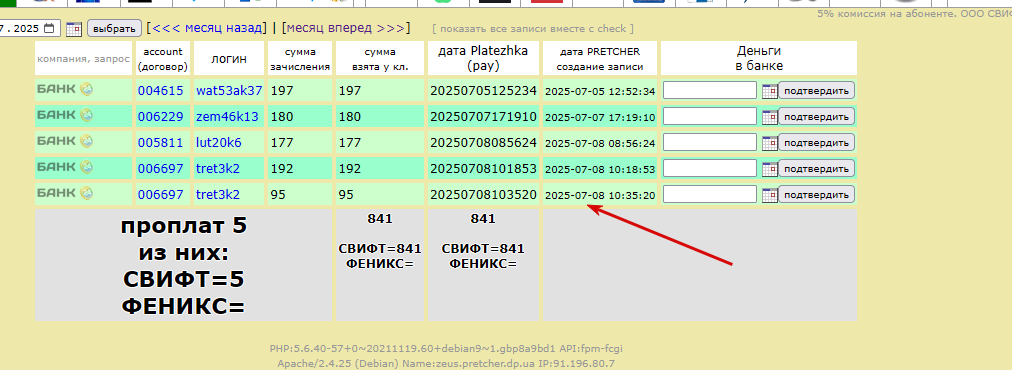Open login tret3k2 in the 95 row

click(218, 194)
